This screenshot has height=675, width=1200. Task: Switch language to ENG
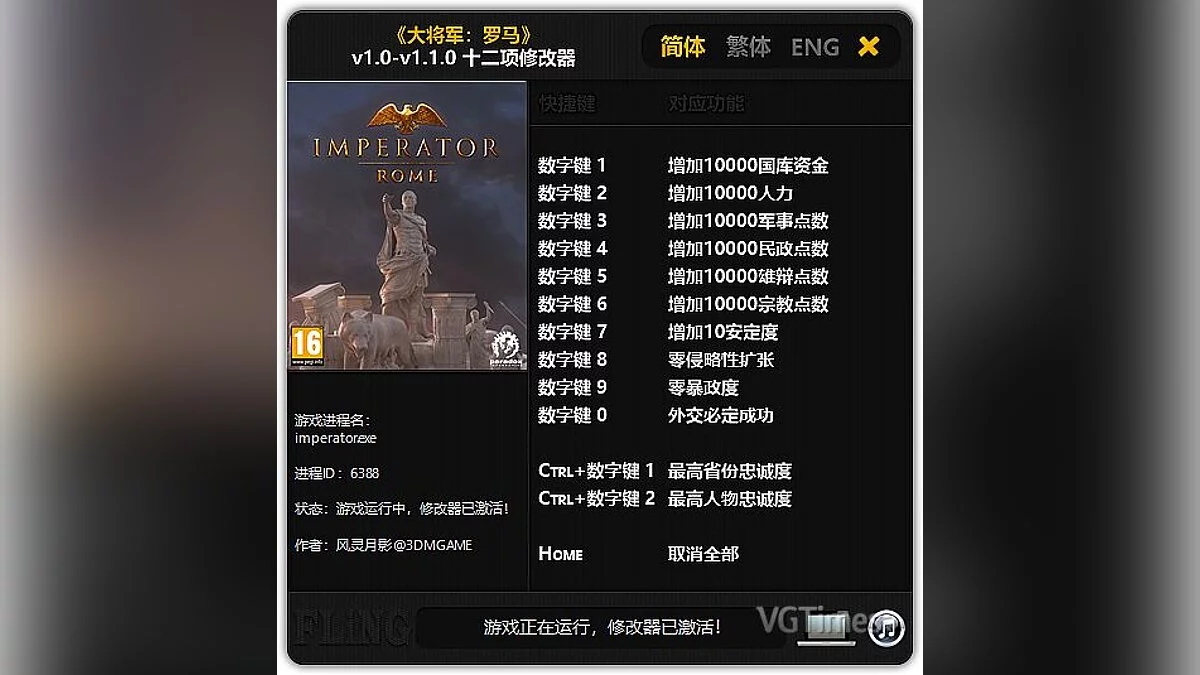(x=815, y=47)
